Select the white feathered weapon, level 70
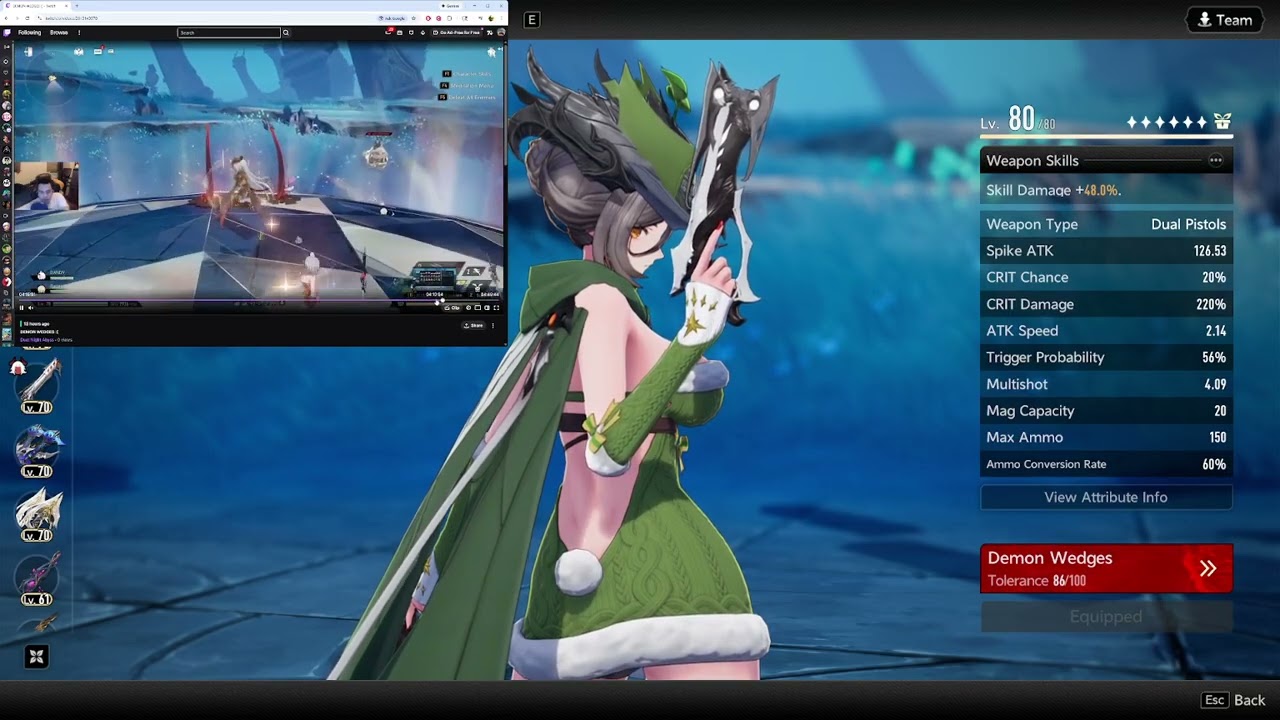This screenshot has width=1280, height=720. point(37,514)
